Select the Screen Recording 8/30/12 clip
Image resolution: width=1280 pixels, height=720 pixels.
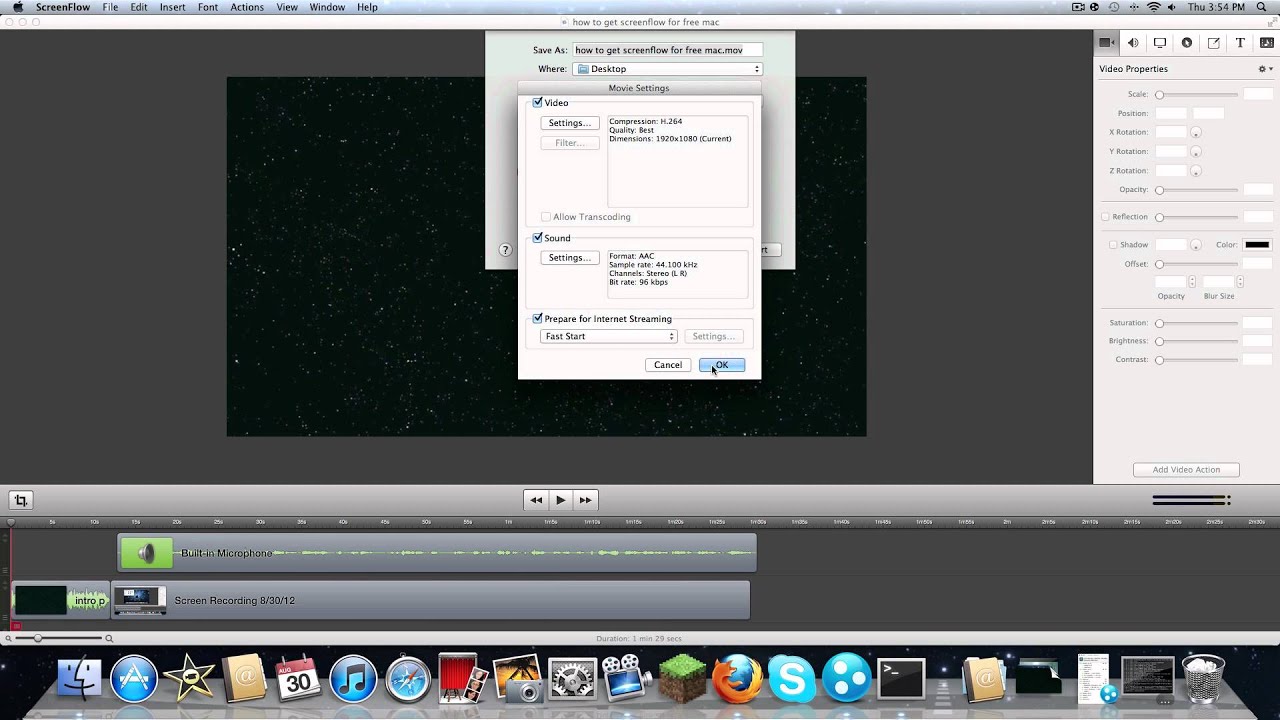pyautogui.click(x=430, y=600)
